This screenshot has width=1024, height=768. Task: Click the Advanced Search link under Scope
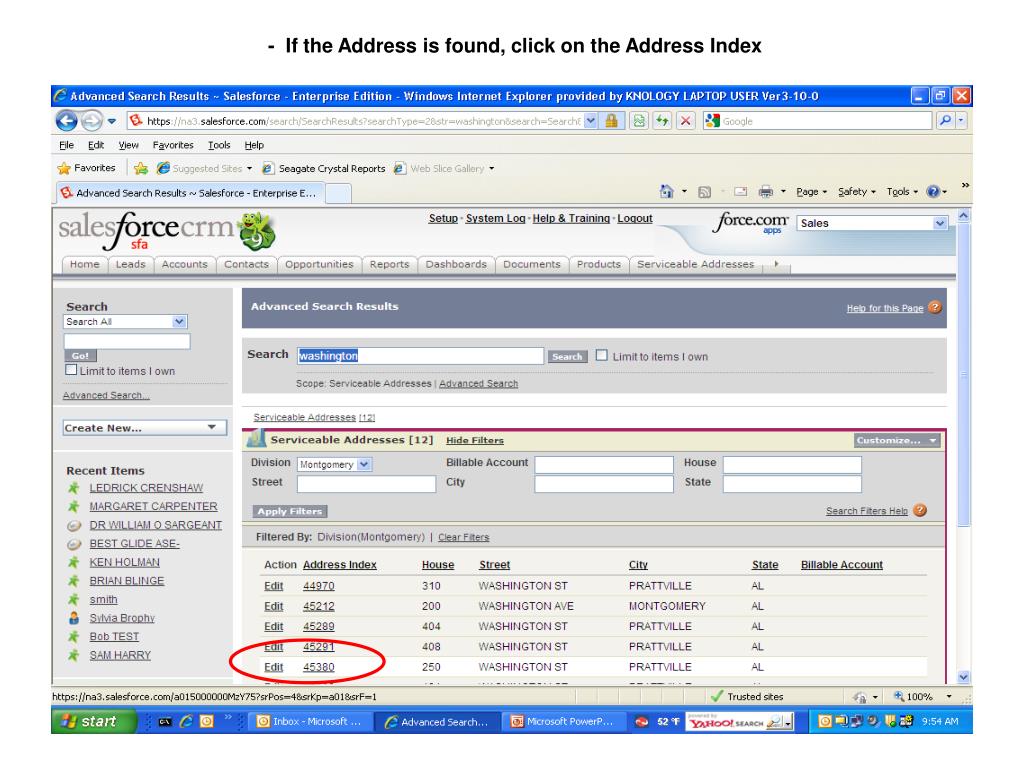(478, 383)
